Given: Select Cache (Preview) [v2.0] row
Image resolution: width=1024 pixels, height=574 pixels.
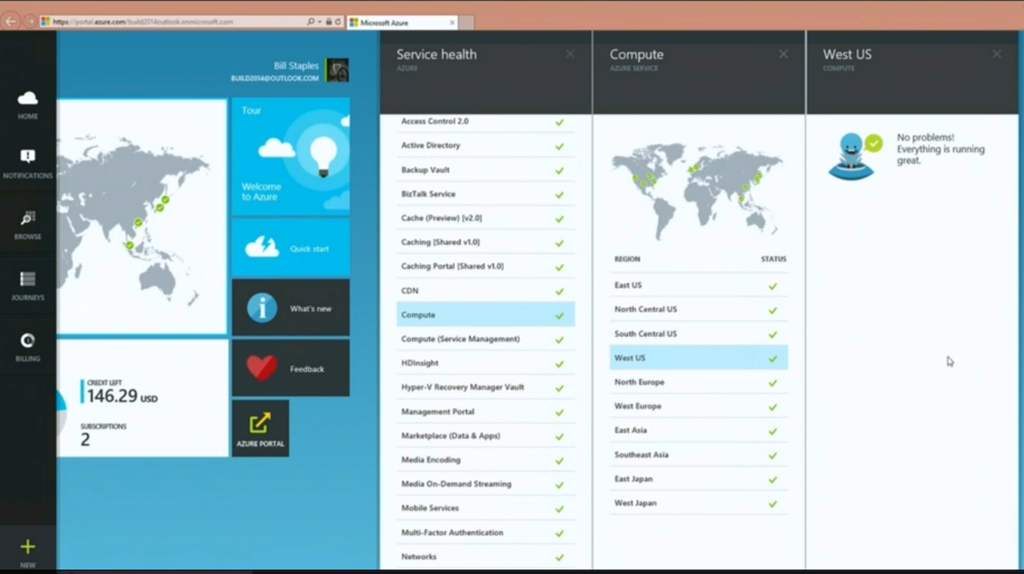Looking at the screenshot, I should click(485, 218).
